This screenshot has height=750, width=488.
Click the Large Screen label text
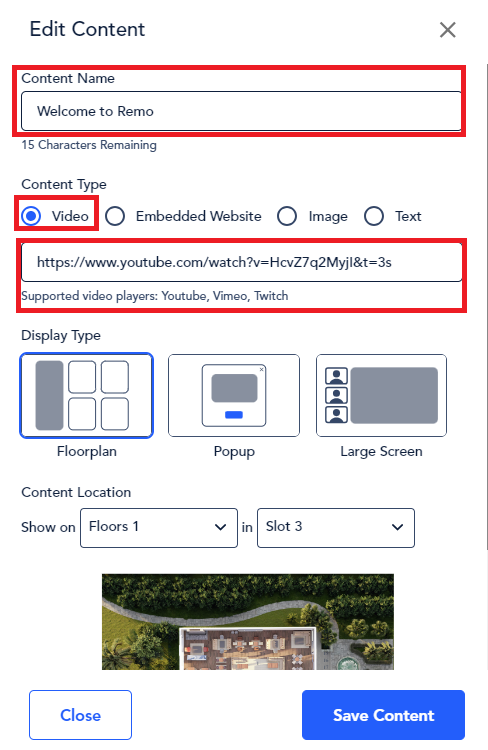click(381, 451)
